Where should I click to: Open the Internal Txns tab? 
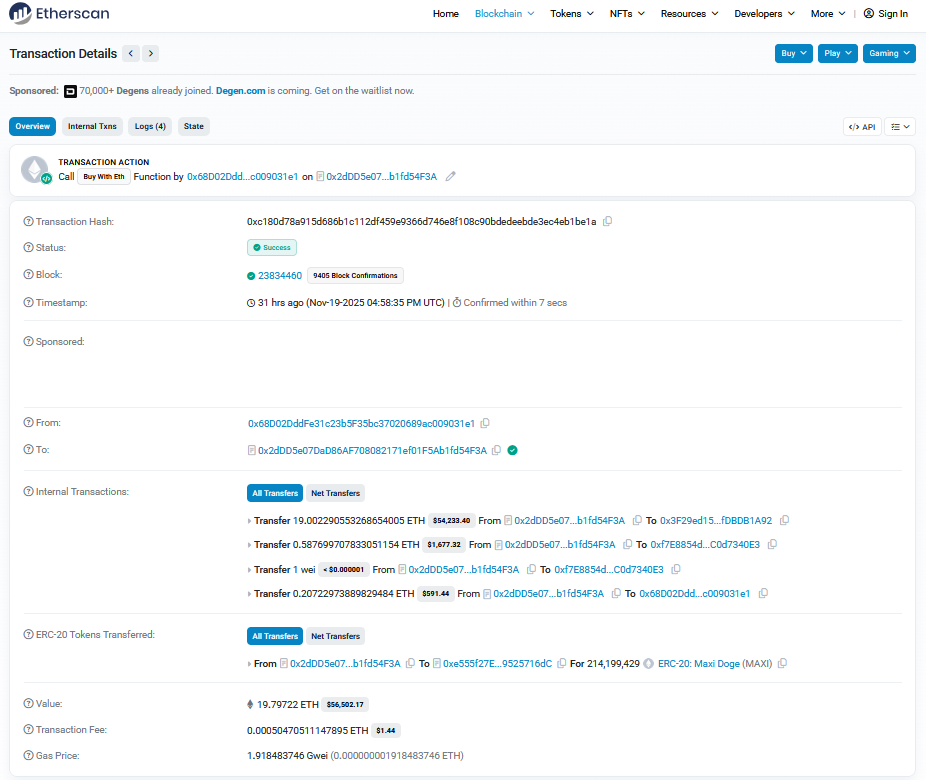(92, 126)
